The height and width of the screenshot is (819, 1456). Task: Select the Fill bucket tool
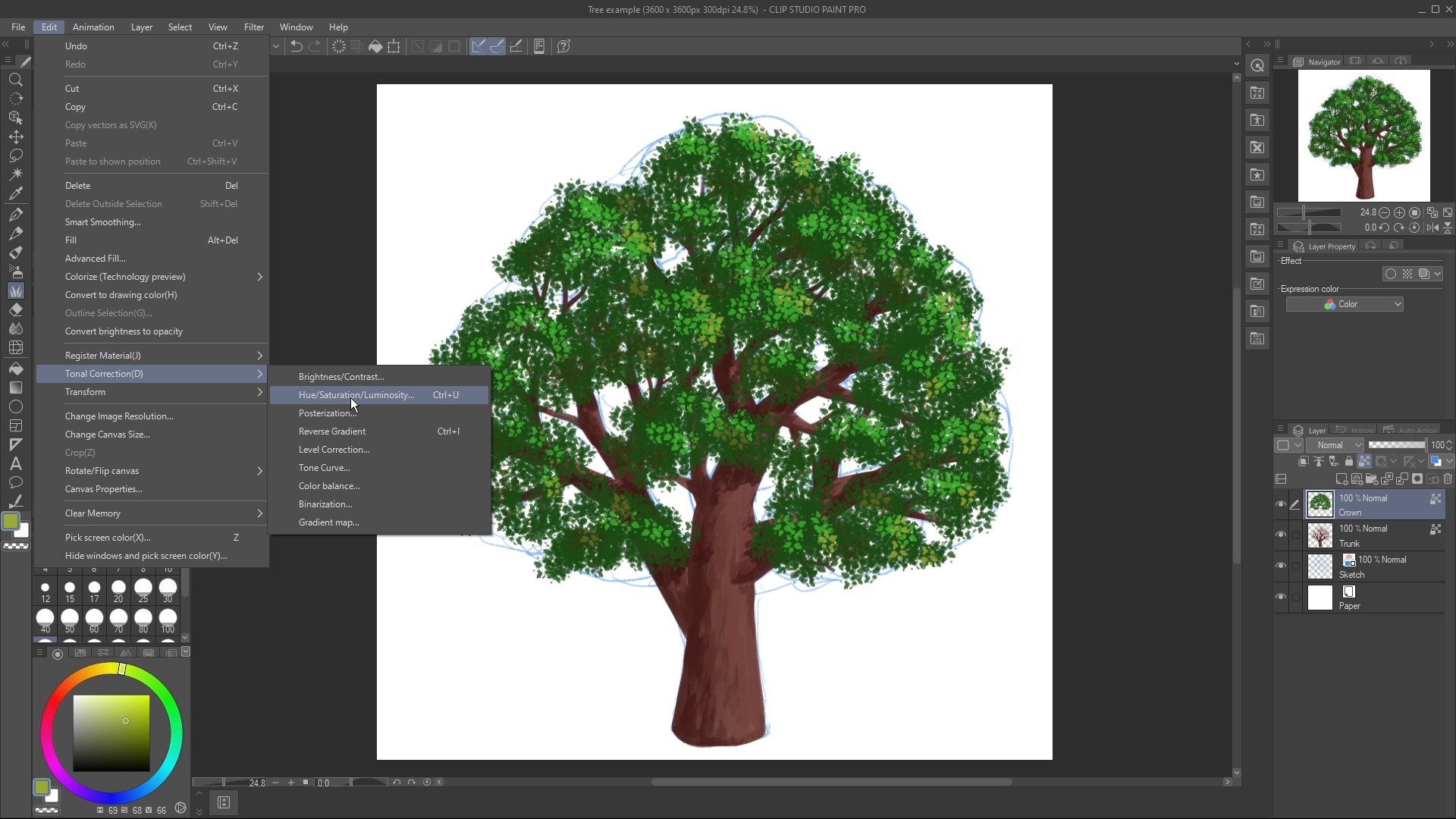tap(15, 369)
